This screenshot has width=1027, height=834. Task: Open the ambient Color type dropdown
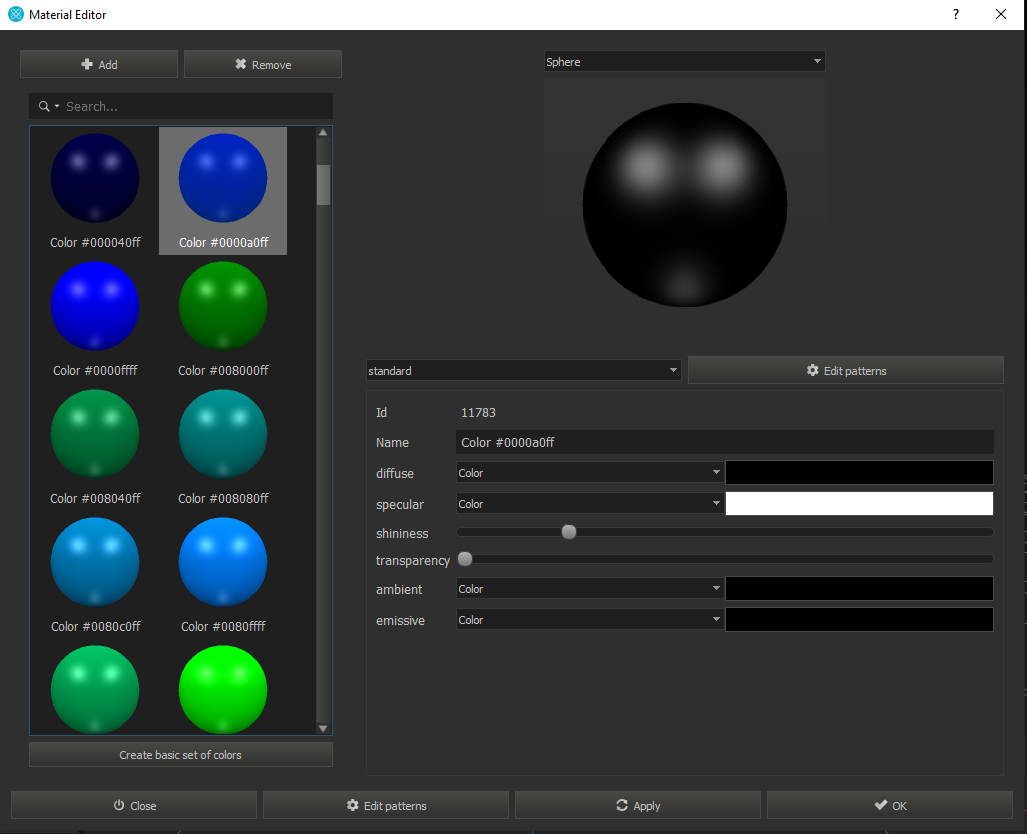(x=589, y=589)
